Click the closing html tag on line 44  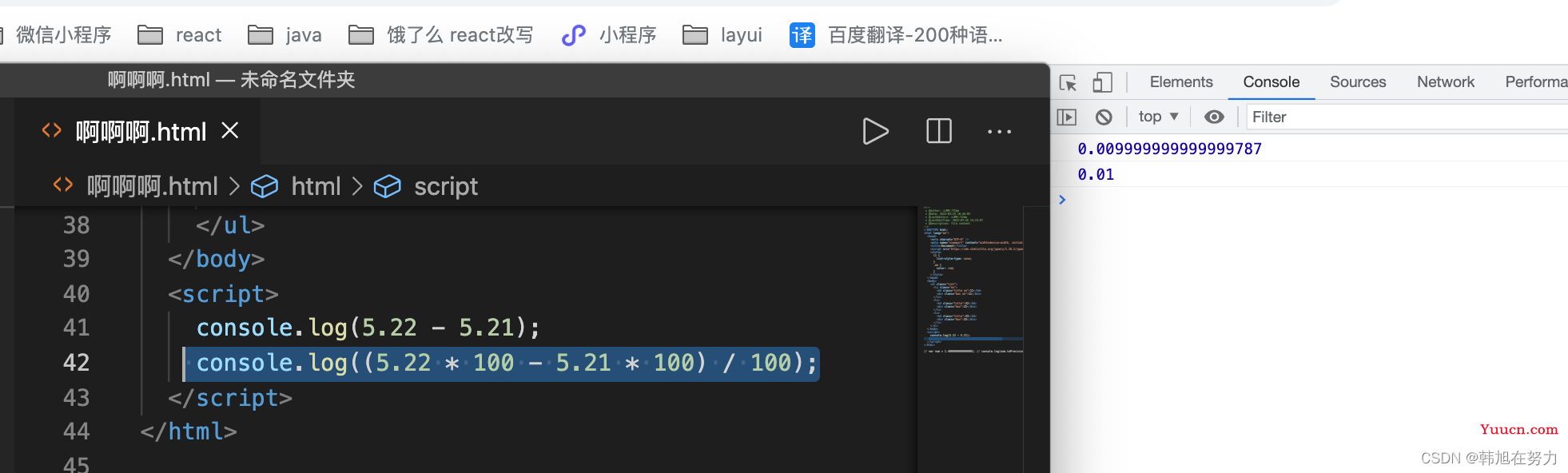coord(189,431)
